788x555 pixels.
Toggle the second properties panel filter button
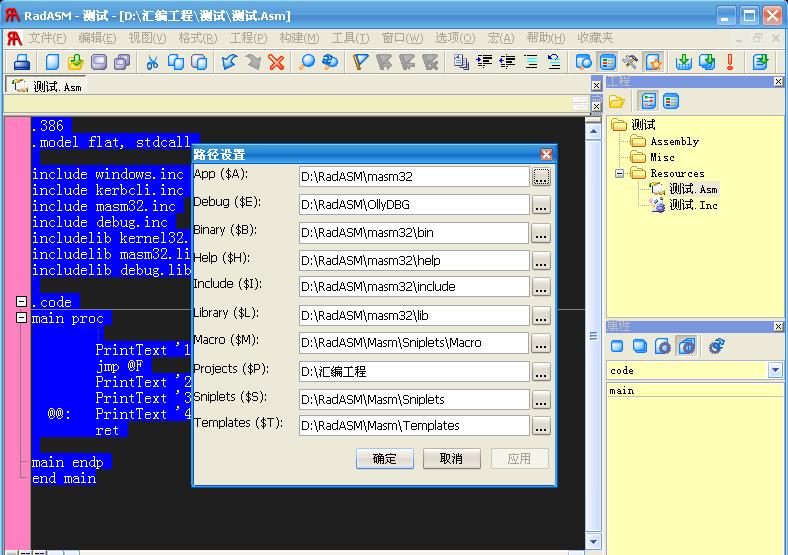[640, 346]
